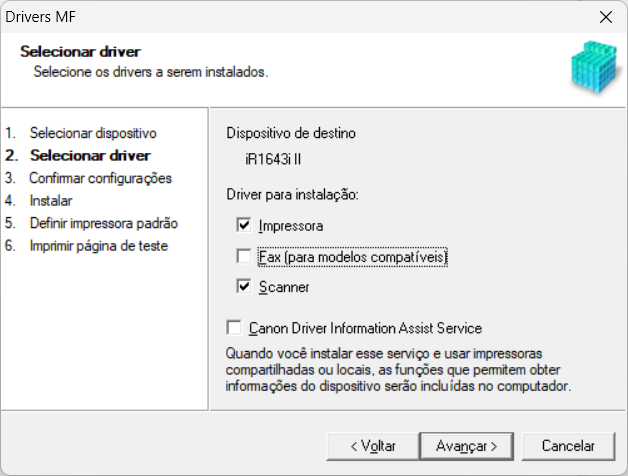This screenshot has width=628, height=476.
Task: Click the blue cube installer icon
Action: pos(594,66)
